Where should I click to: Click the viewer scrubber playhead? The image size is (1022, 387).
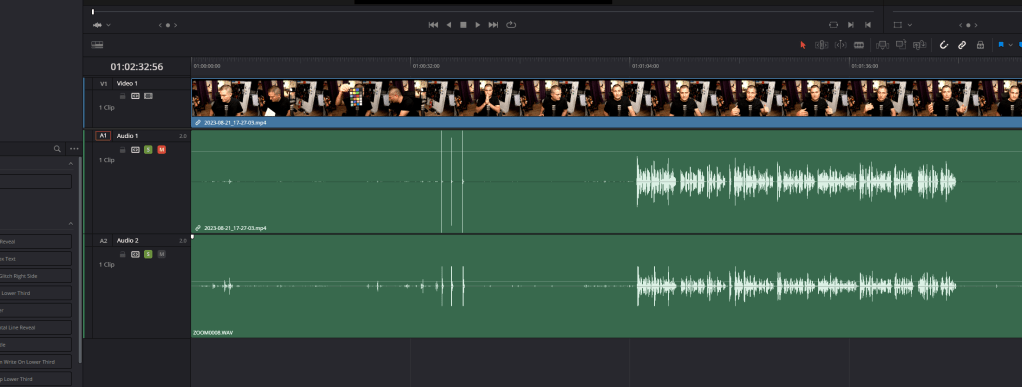(93, 12)
